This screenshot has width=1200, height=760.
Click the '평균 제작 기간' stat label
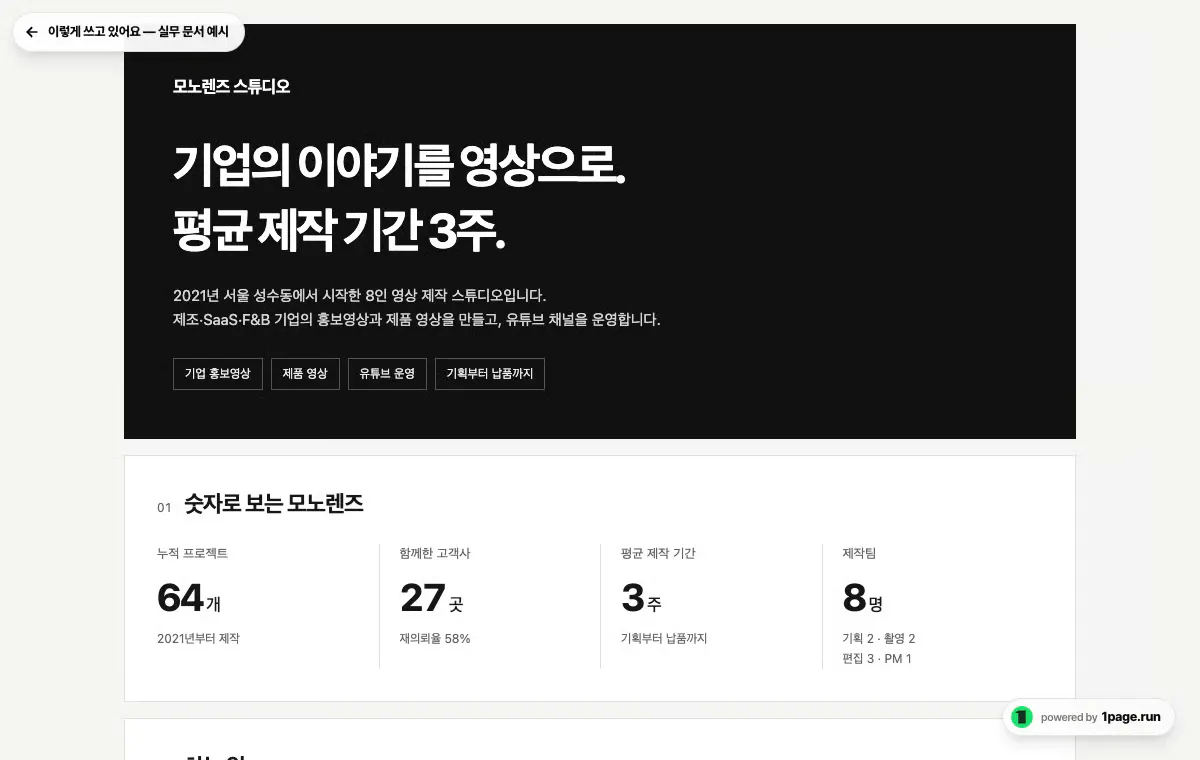click(x=658, y=553)
